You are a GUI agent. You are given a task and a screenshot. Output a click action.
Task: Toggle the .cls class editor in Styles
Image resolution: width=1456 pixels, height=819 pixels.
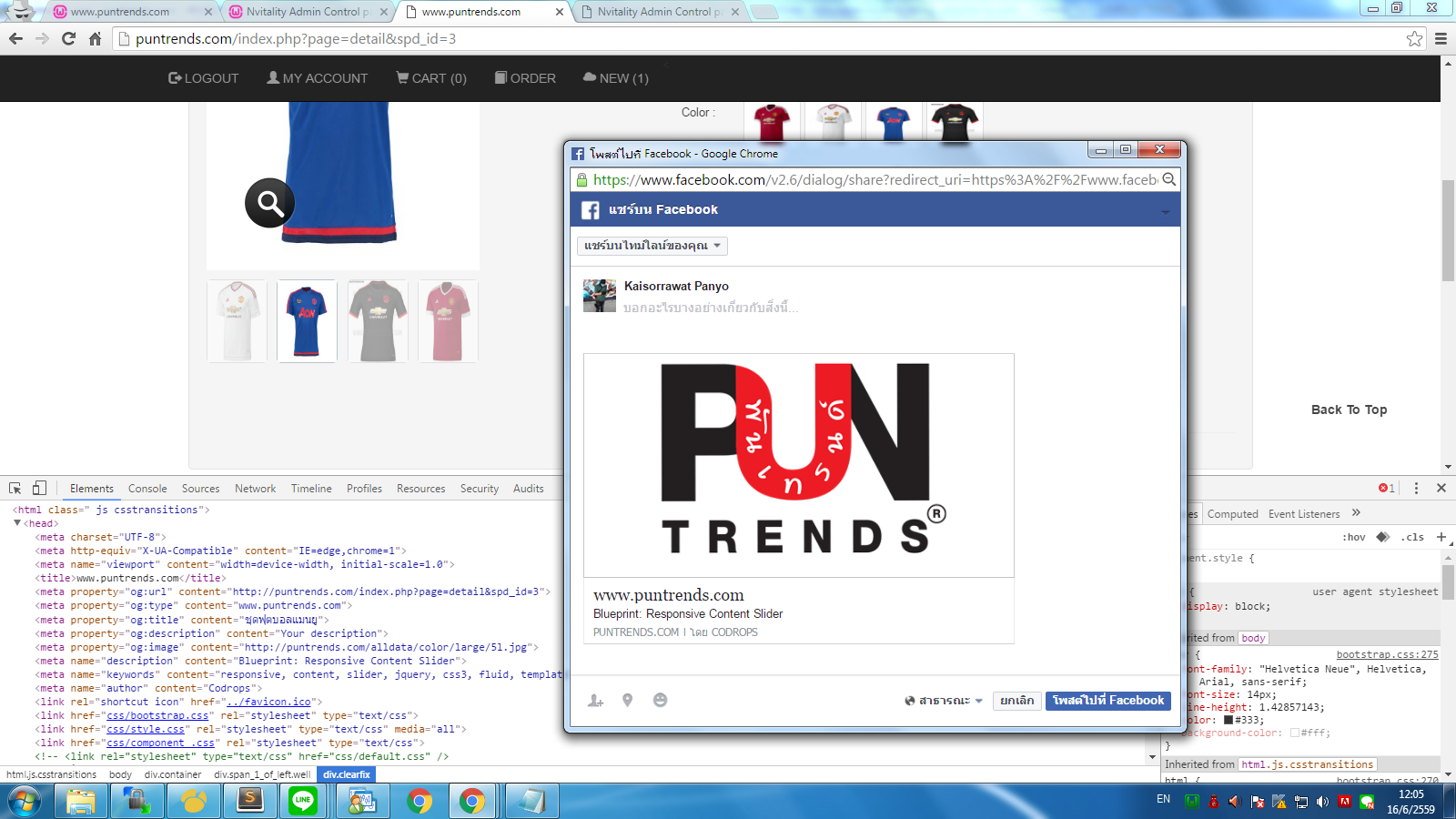1412,538
